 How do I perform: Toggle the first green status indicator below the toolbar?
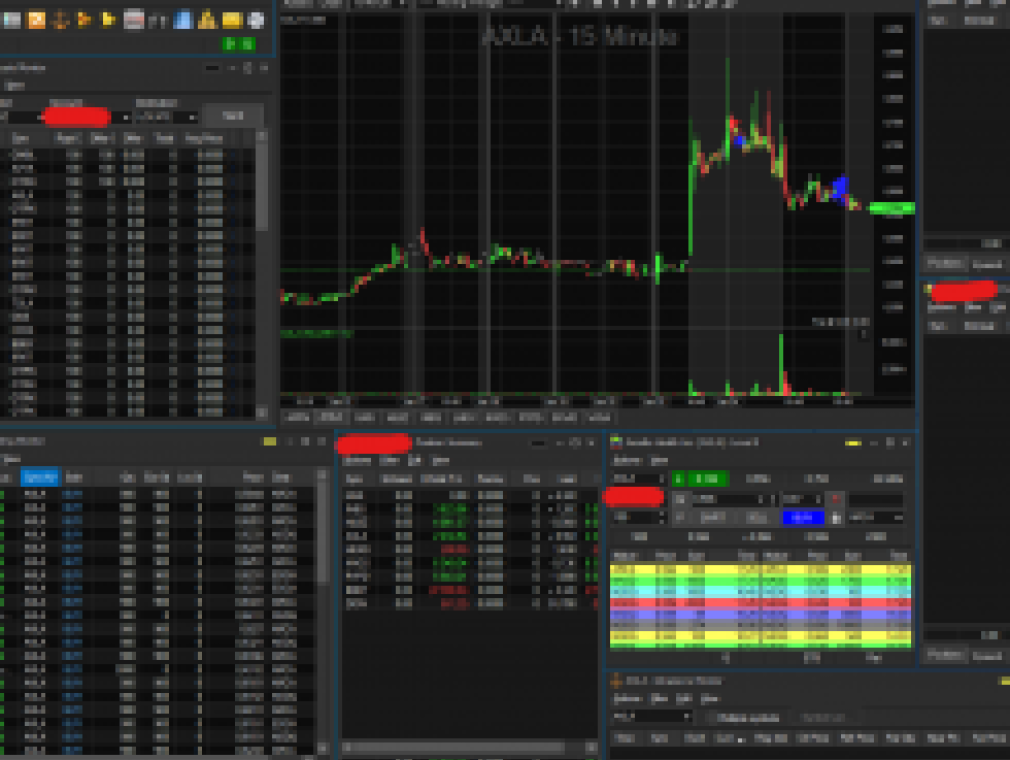pyautogui.click(x=230, y=43)
